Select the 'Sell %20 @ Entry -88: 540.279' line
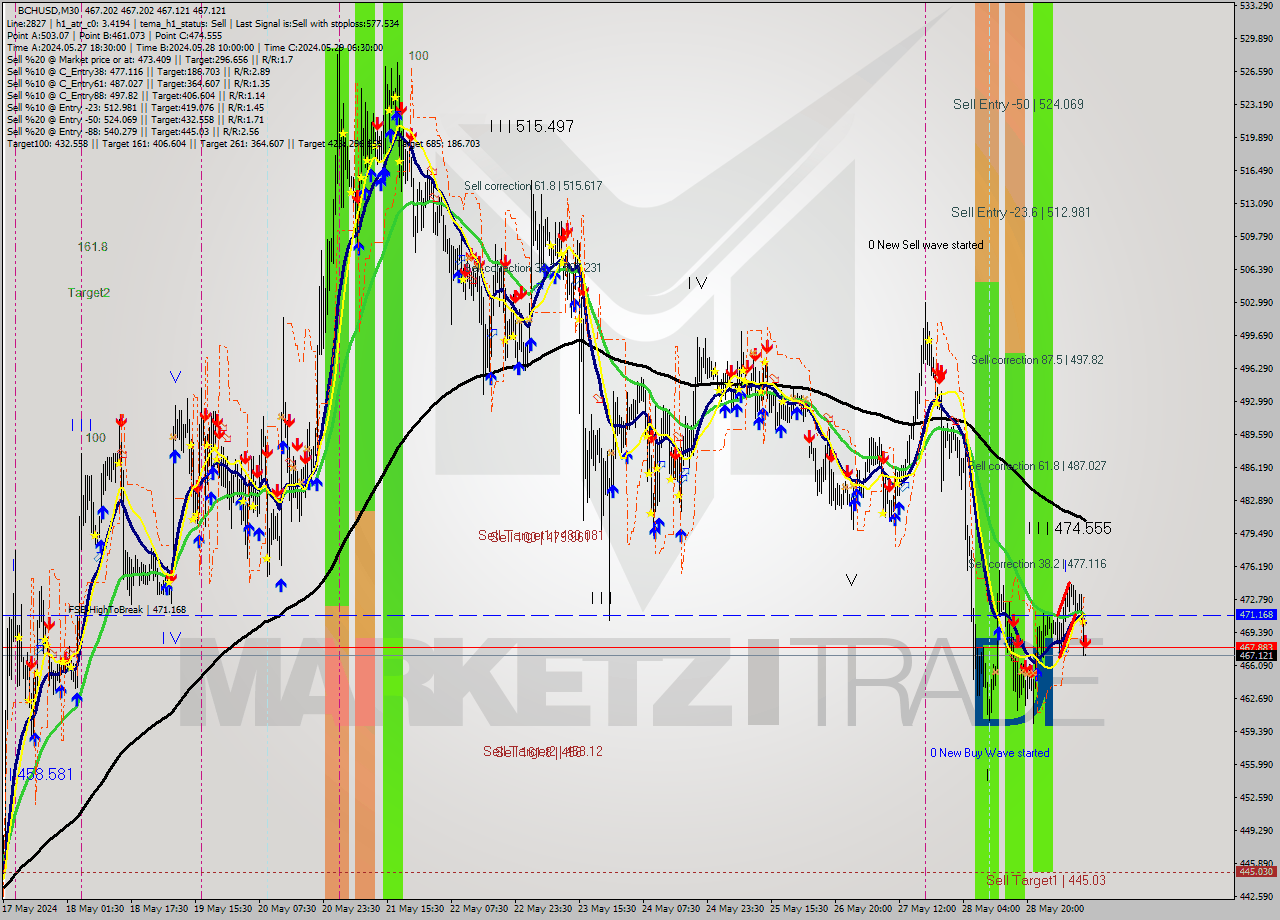Screen dimensions: 1280x920 click(x=133, y=131)
